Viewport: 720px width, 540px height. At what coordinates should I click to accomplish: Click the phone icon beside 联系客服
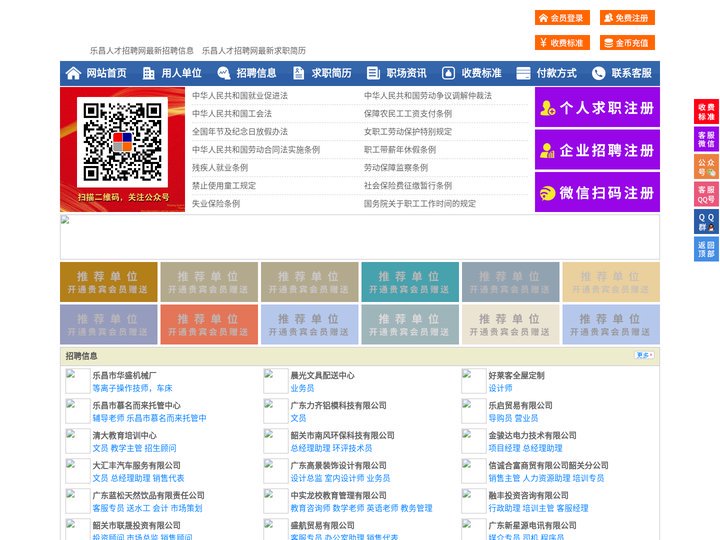point(598,73)
